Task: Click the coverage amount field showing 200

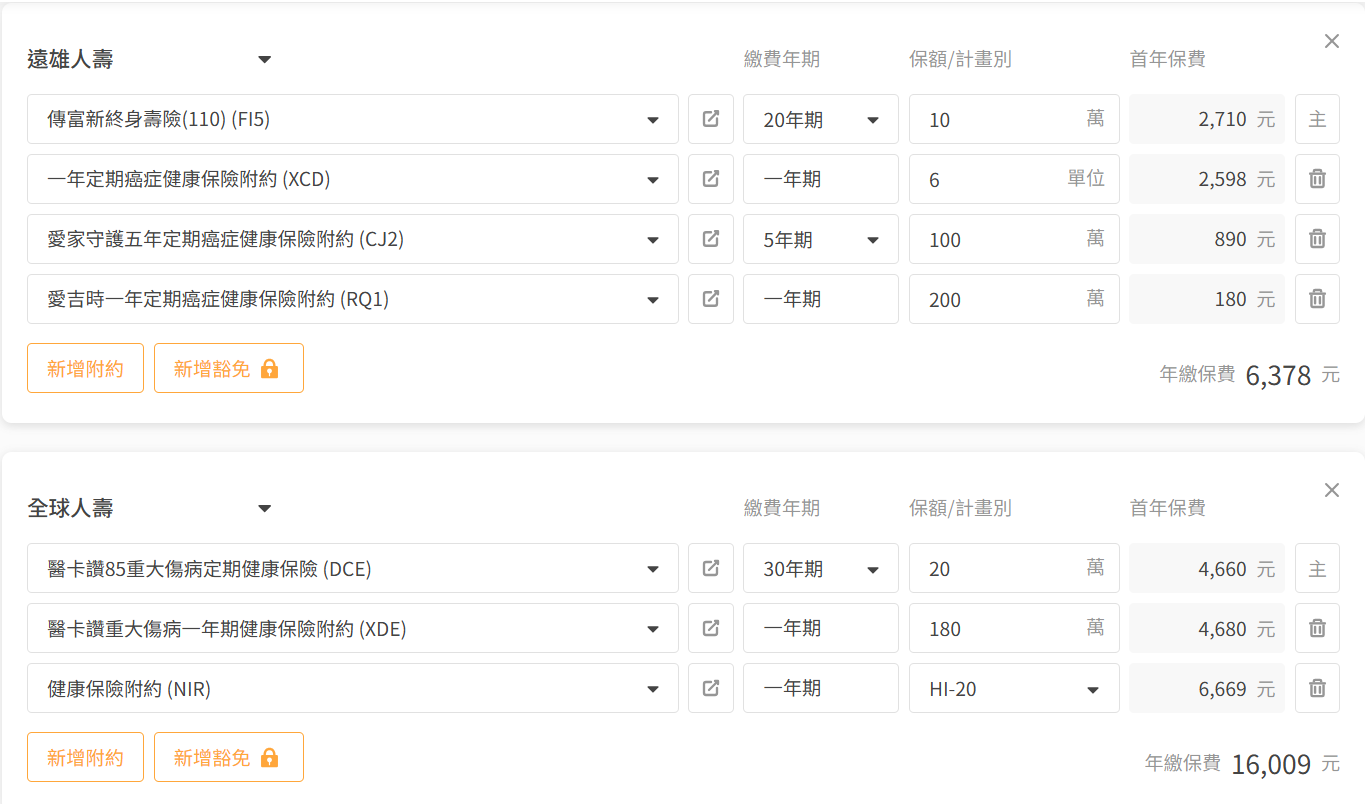Action: point(1014,299)
